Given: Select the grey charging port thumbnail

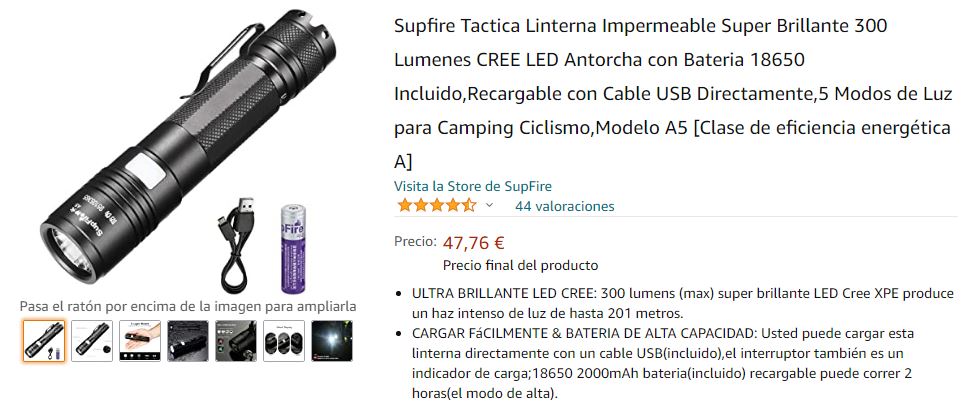Looking at the screenshot, I should click(x=236, y=341).
